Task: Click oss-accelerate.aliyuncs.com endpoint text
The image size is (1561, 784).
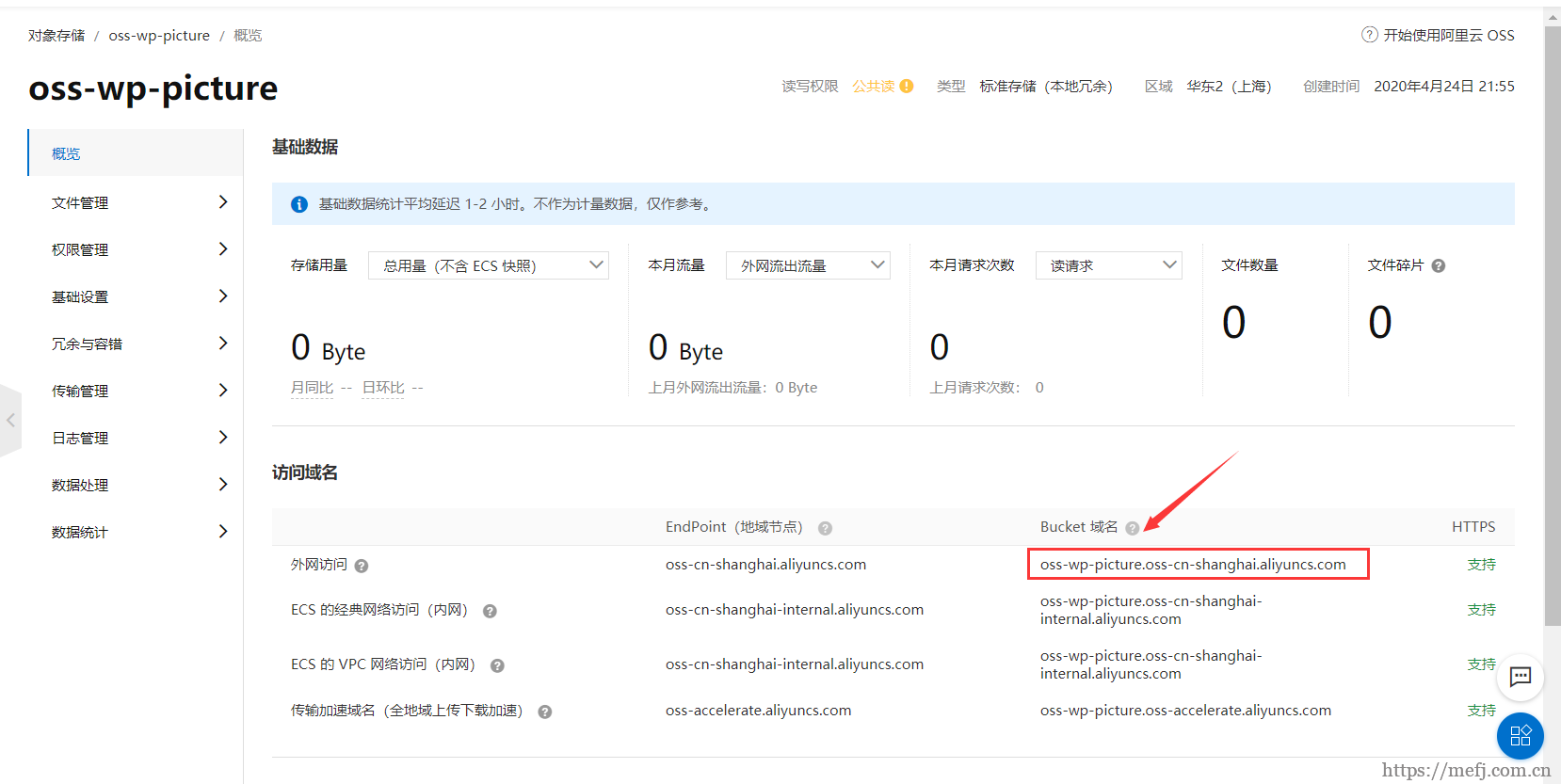Action: point(758,711)
